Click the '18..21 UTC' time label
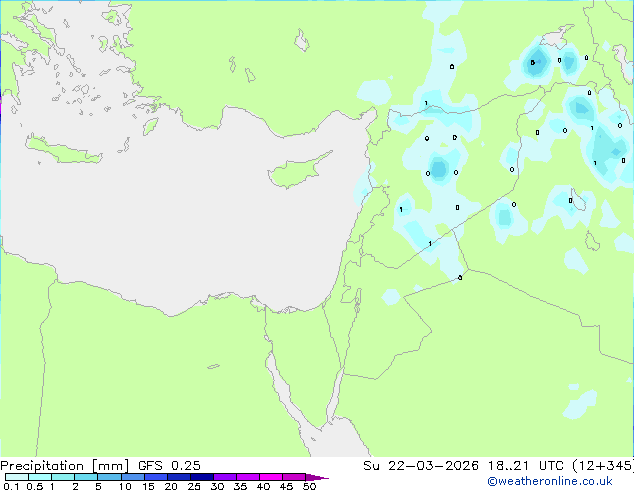The width and height of the screenshot is (634, 490). click(x=525, y=466)
